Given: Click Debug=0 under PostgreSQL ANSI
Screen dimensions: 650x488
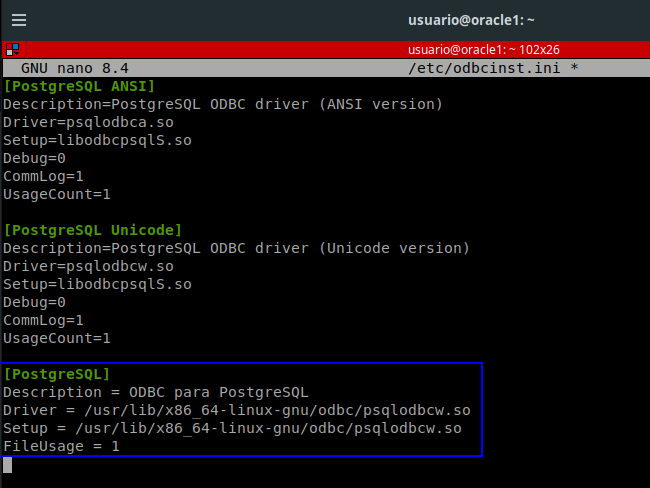Looking at the screenshot, I should click(34, 158).
